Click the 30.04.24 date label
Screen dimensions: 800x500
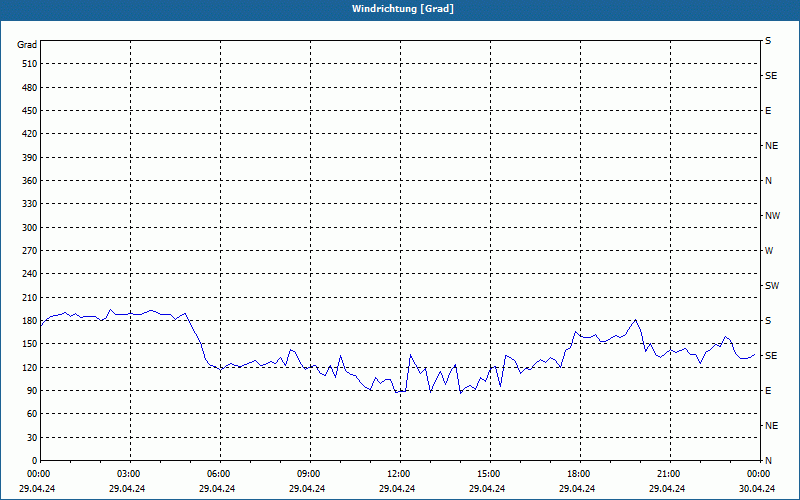point(757,488)
